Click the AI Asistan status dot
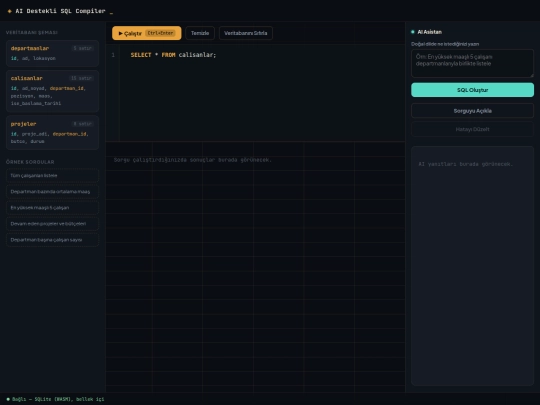The height and width of the screenshot is (405, 540). tap(413, 32)
